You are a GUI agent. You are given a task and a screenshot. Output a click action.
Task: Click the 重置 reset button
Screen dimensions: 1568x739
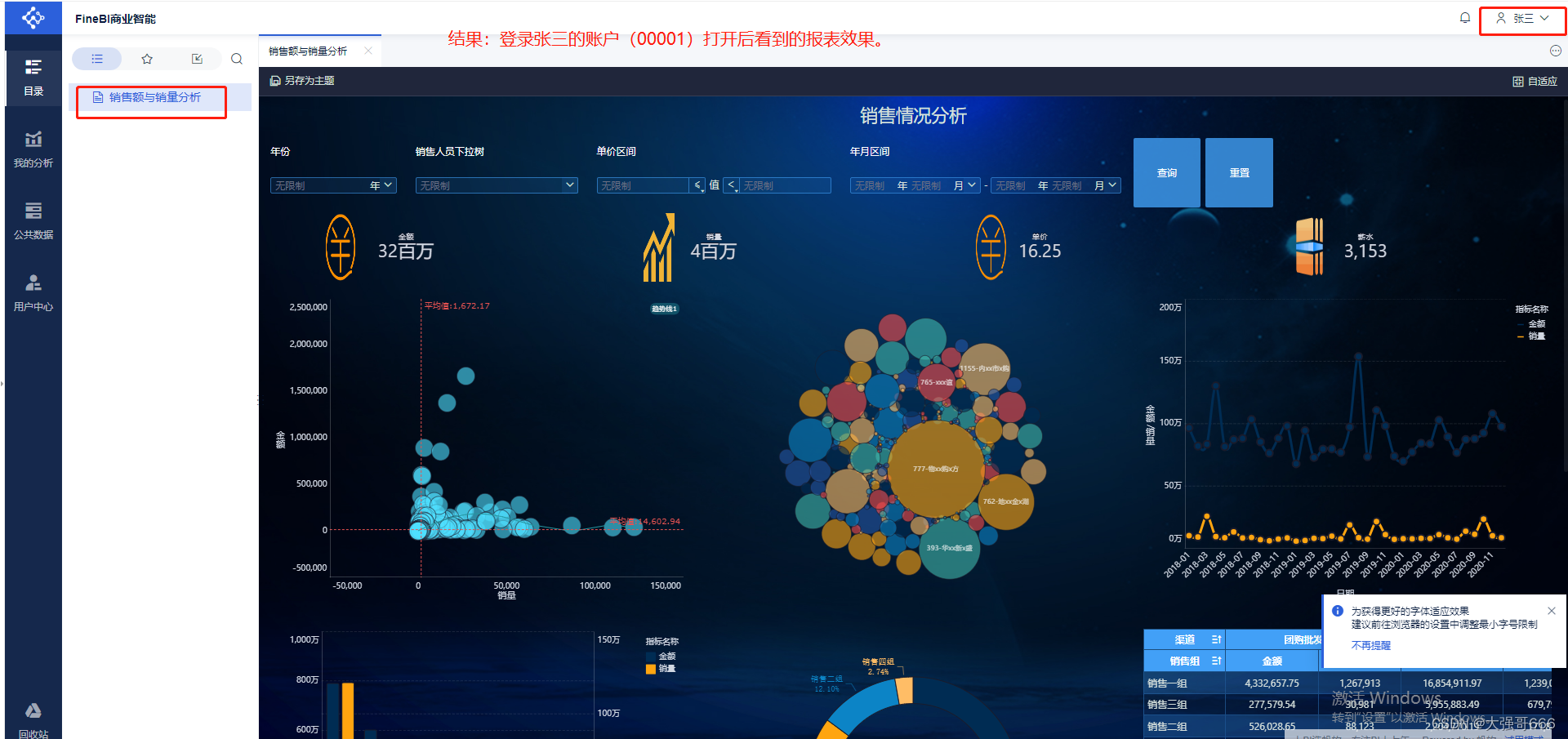1239,172
